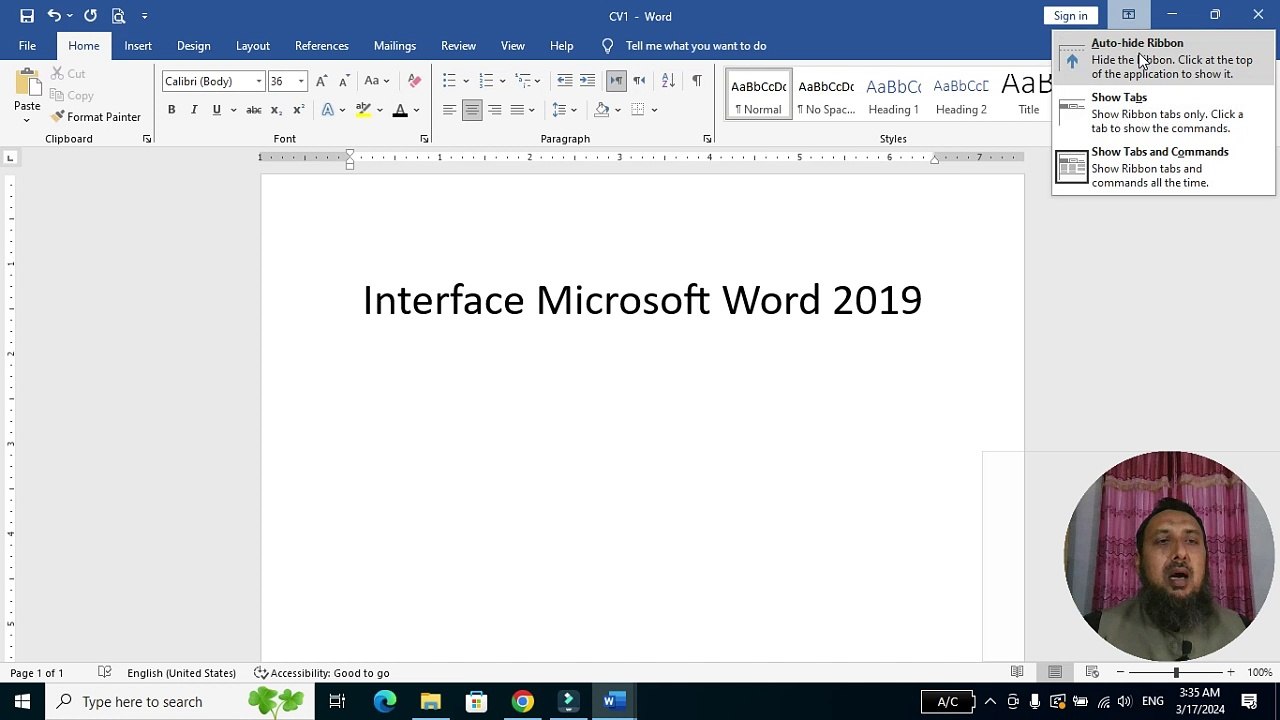Screen dimensions: 1280x720
Task: Open the font size dropdown arrow
Action: [301, 81]
